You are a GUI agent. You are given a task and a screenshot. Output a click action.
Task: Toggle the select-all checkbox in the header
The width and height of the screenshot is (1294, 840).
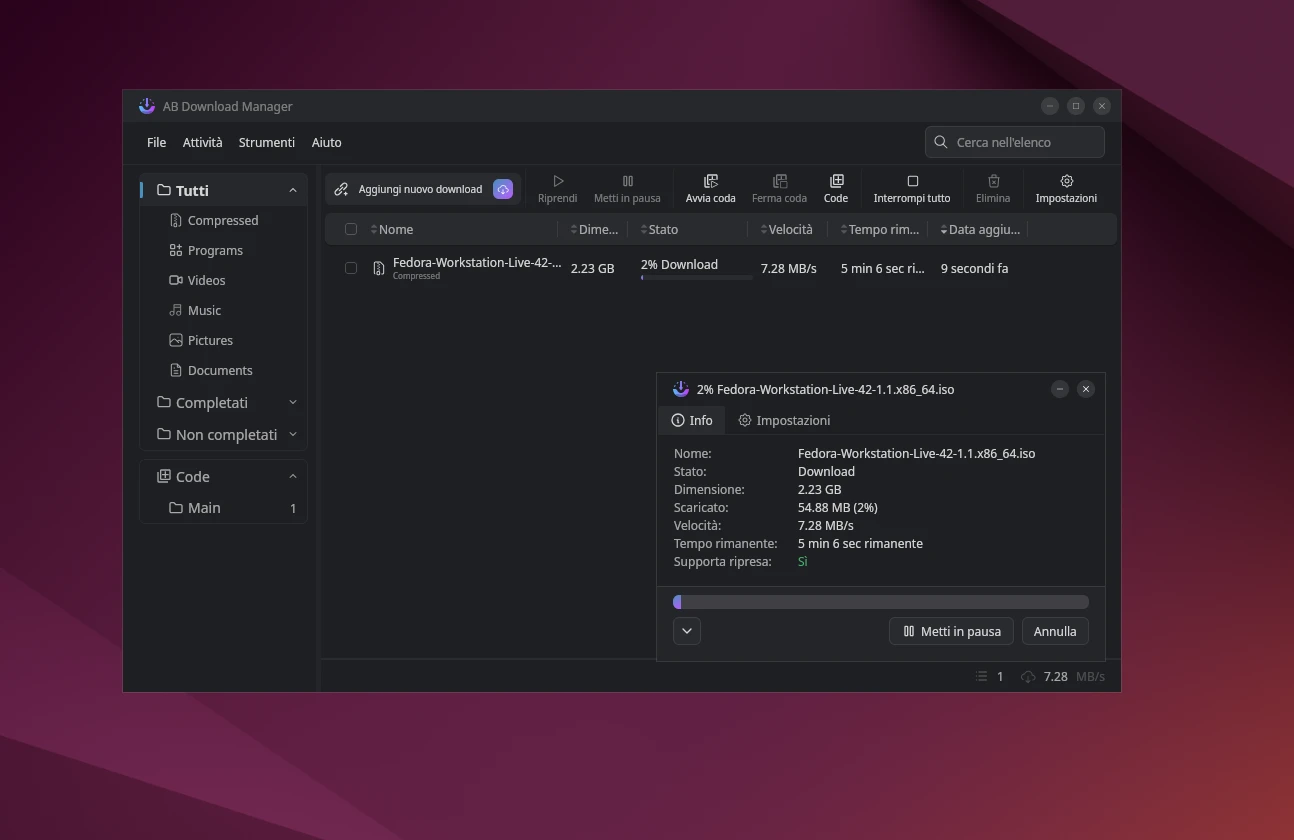[x=351, y=229]
